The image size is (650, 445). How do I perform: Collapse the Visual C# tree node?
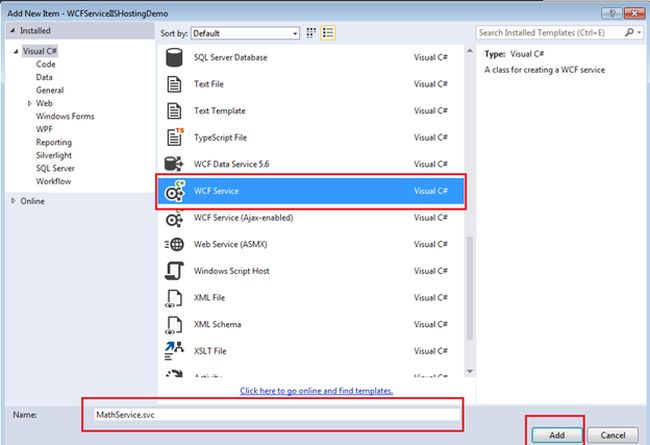click(x=16, y=51)
